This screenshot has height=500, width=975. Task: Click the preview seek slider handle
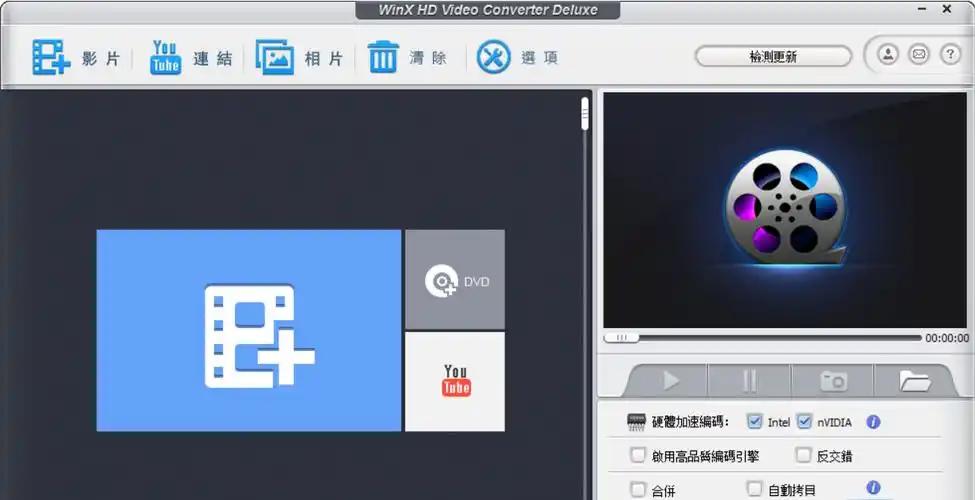[621, 338]
